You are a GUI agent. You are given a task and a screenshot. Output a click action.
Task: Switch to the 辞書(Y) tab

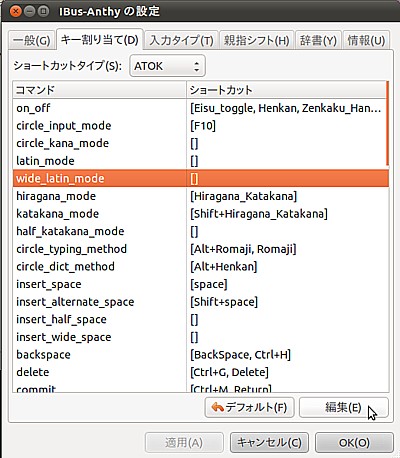tap(318, 41)
